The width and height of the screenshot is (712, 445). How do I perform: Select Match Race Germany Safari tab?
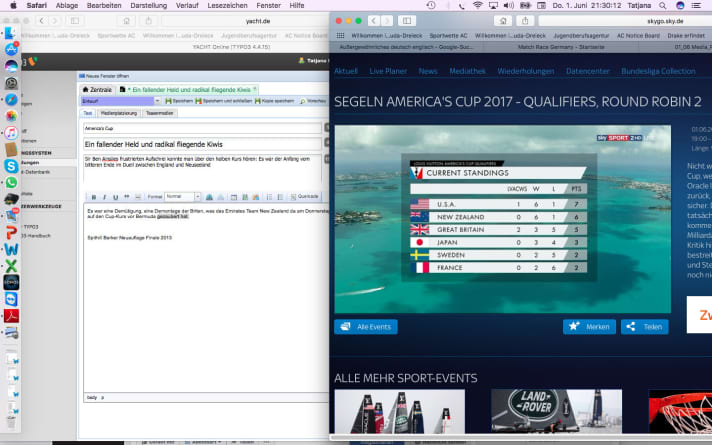click(561, 47)
